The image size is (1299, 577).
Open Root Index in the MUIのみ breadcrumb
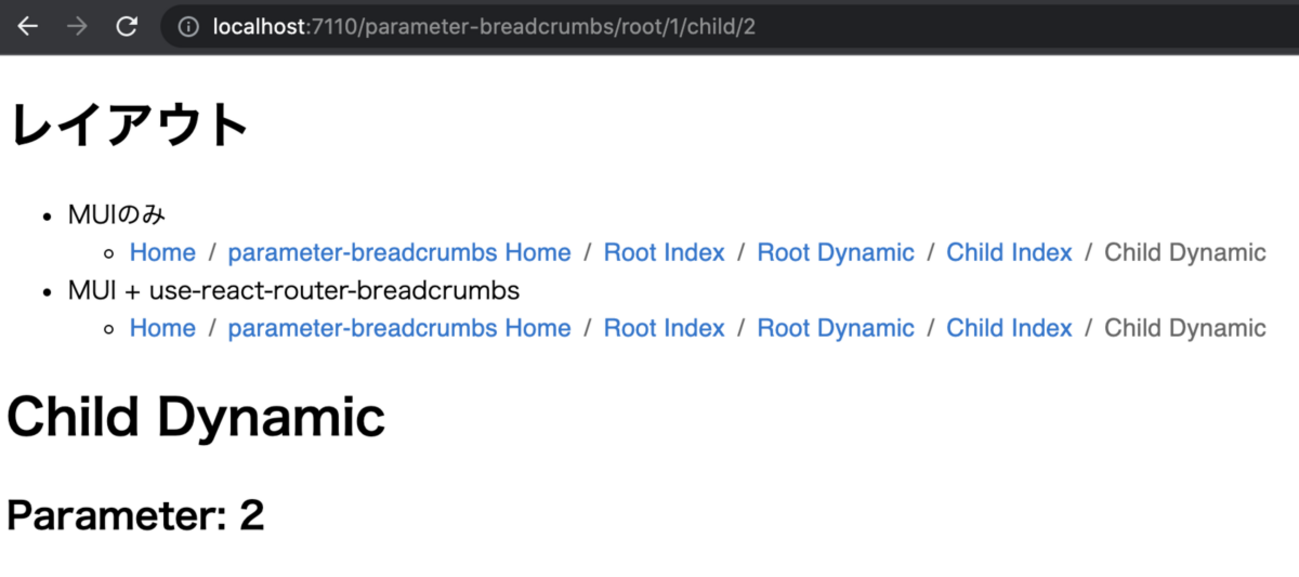[663, 252]
